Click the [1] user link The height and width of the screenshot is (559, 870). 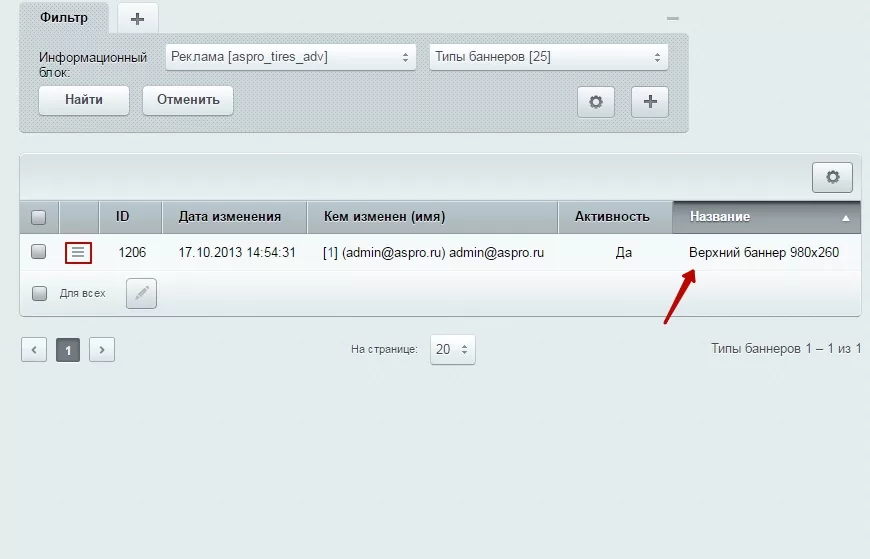[x=330, y=253]
